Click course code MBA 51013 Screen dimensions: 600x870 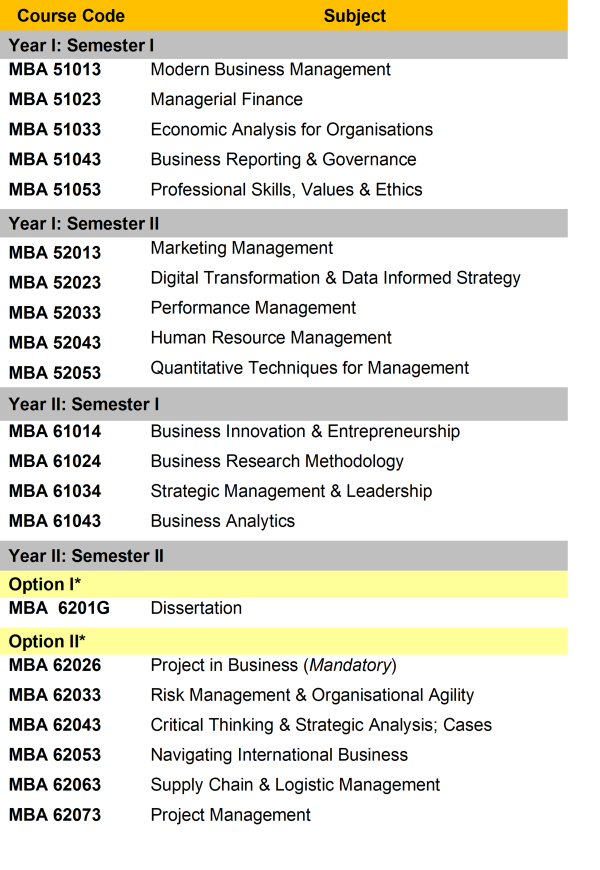click(x=55, y=69)
